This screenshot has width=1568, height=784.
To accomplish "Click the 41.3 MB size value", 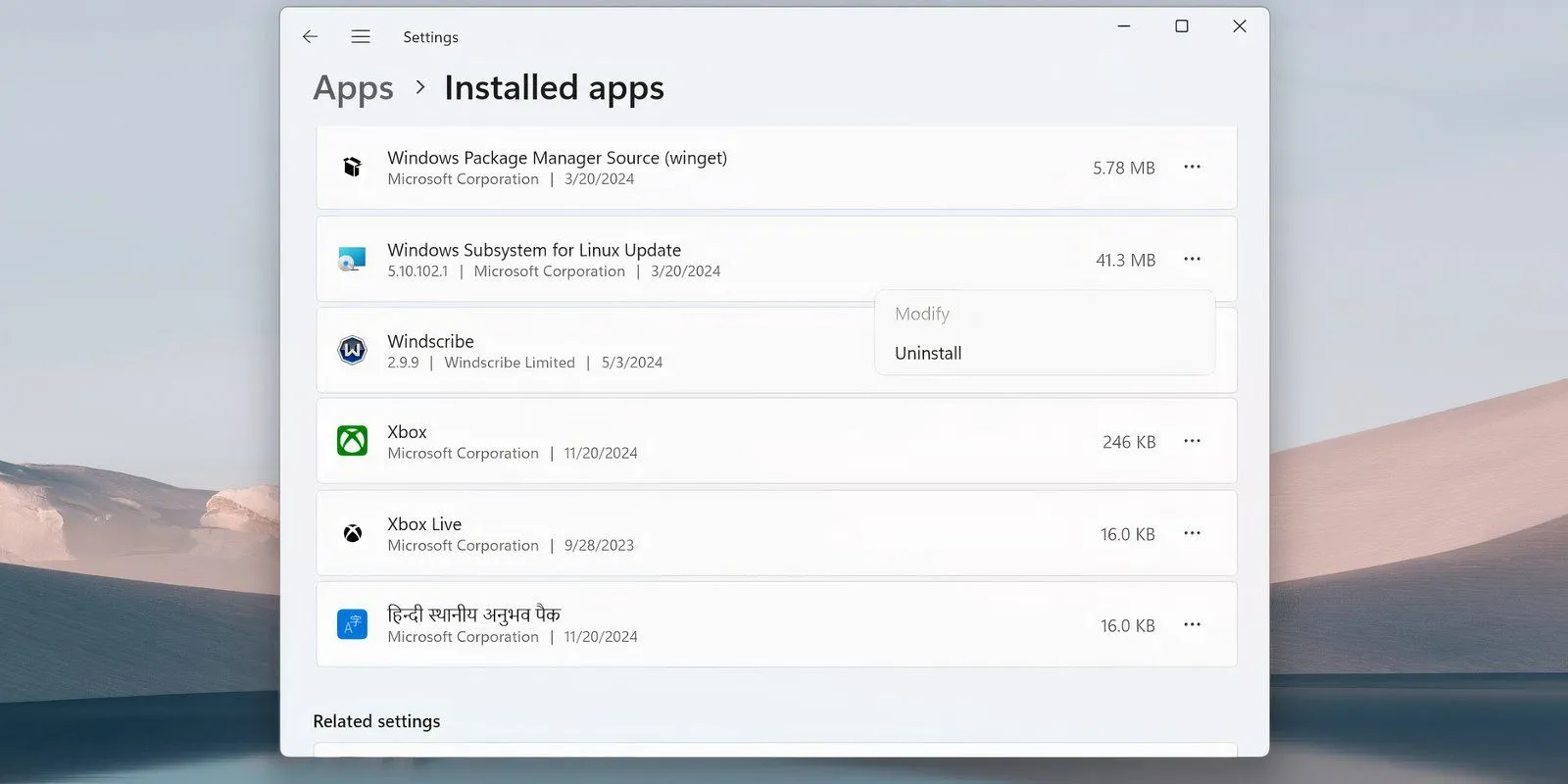I will click(x=1125, y=260).
